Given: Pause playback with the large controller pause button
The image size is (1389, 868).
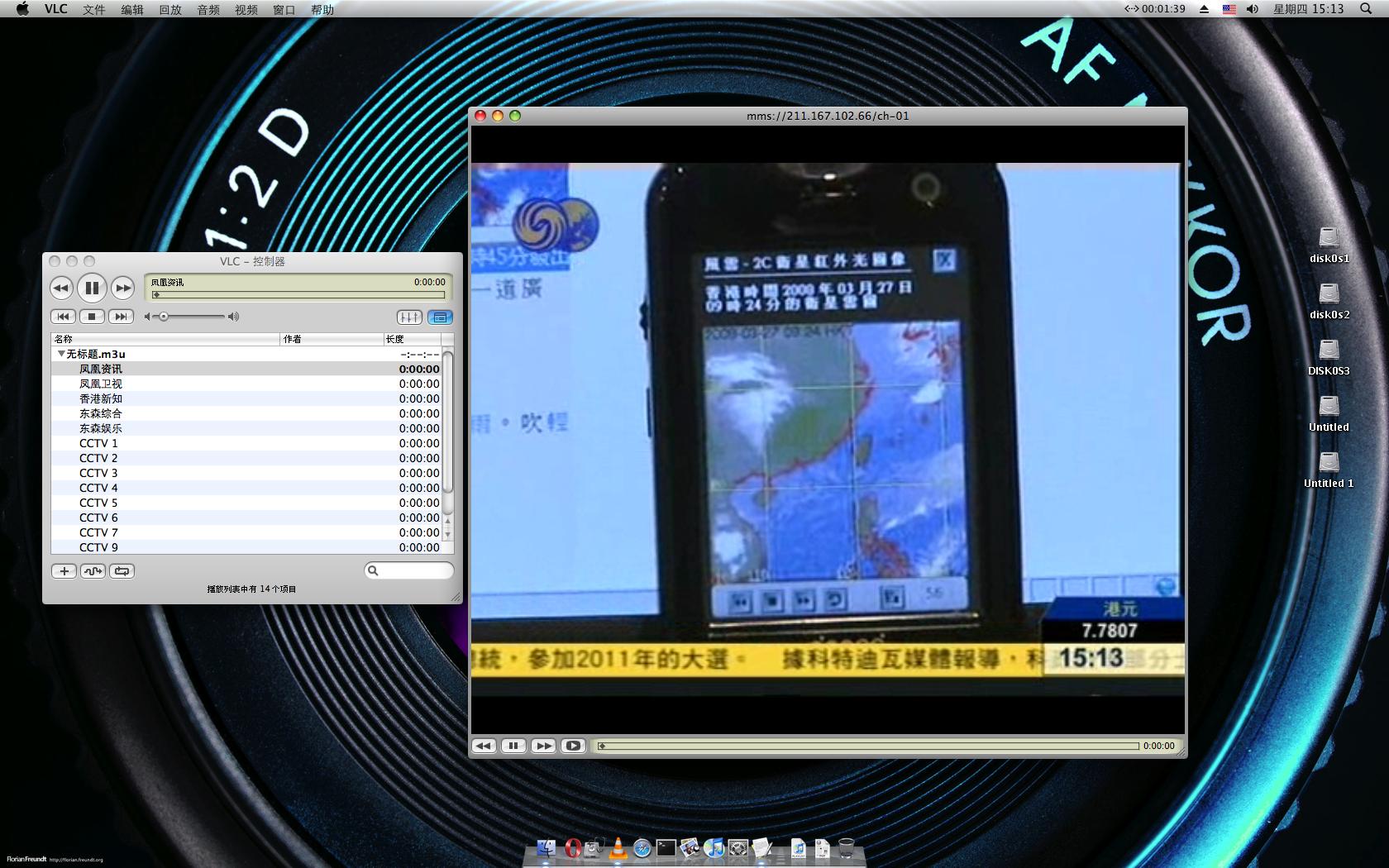Looking at the screenshot, I should pyautogui.click(x=92, y=288).
